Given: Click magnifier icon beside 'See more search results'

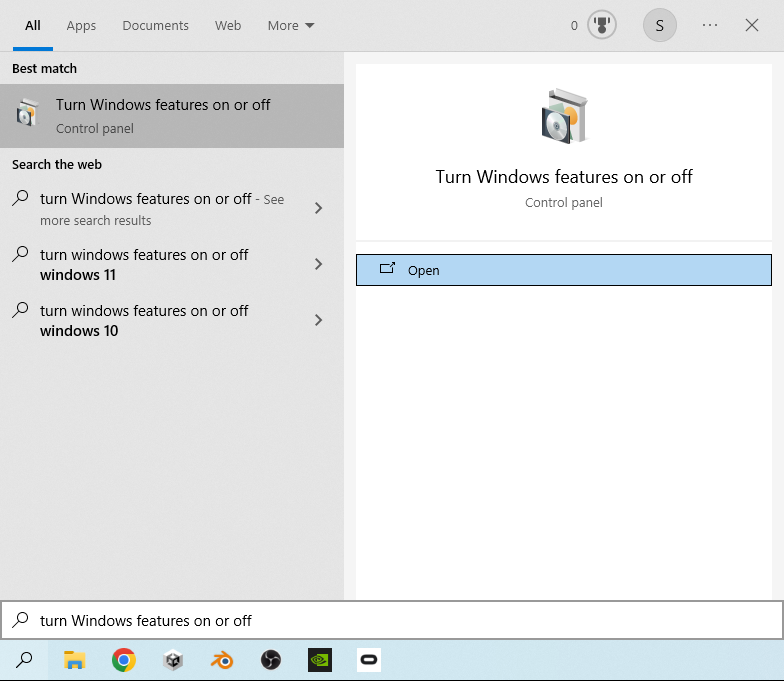Looking at the screenshot, I should point(20,198).
